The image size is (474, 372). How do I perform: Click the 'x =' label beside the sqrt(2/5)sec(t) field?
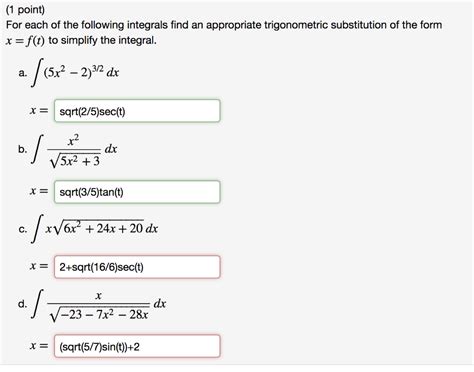[39, 111]
